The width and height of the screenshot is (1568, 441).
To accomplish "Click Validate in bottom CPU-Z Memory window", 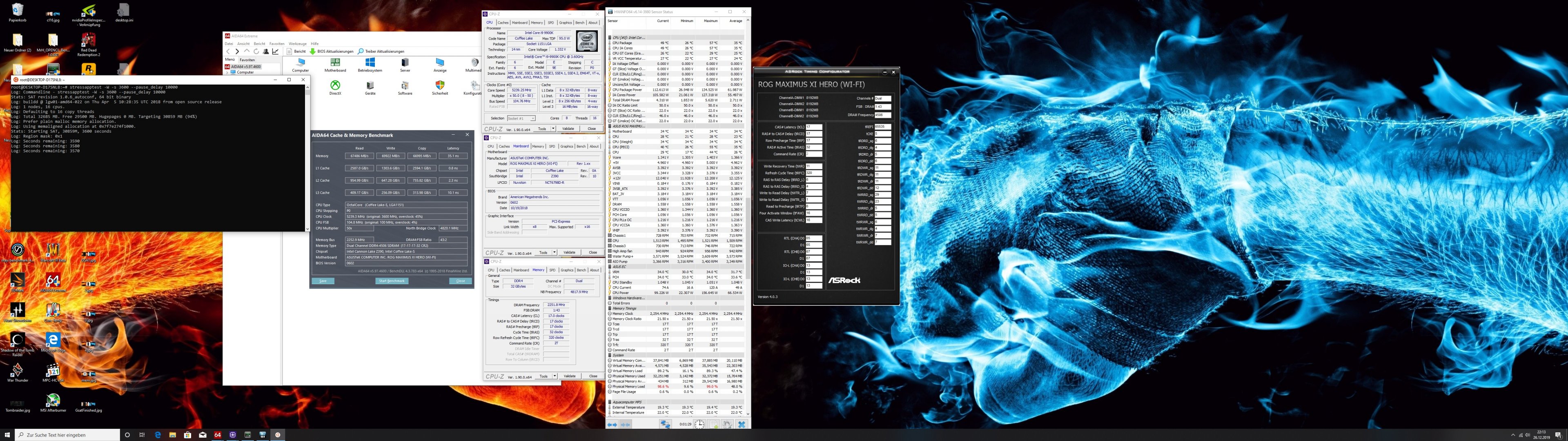I will pos(569,376).
